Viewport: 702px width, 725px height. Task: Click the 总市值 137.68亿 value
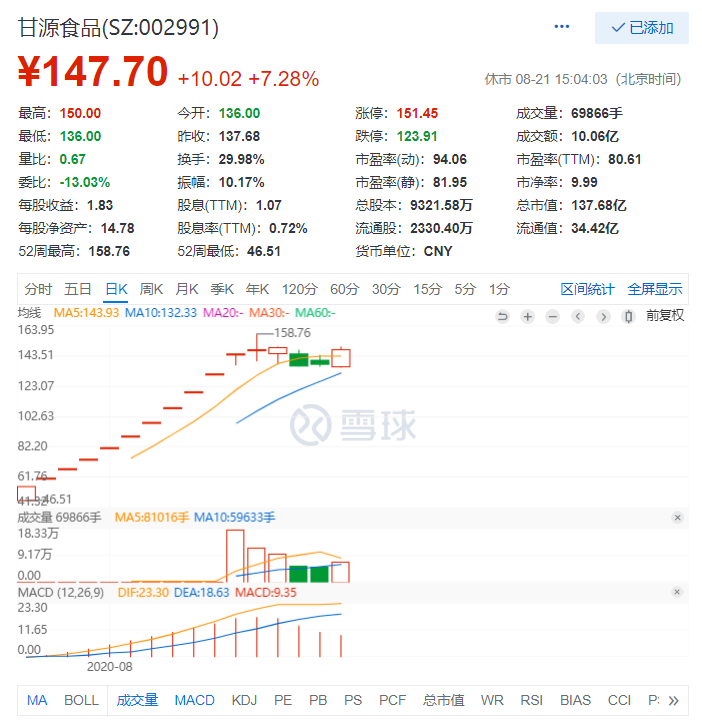coord(598,205)
